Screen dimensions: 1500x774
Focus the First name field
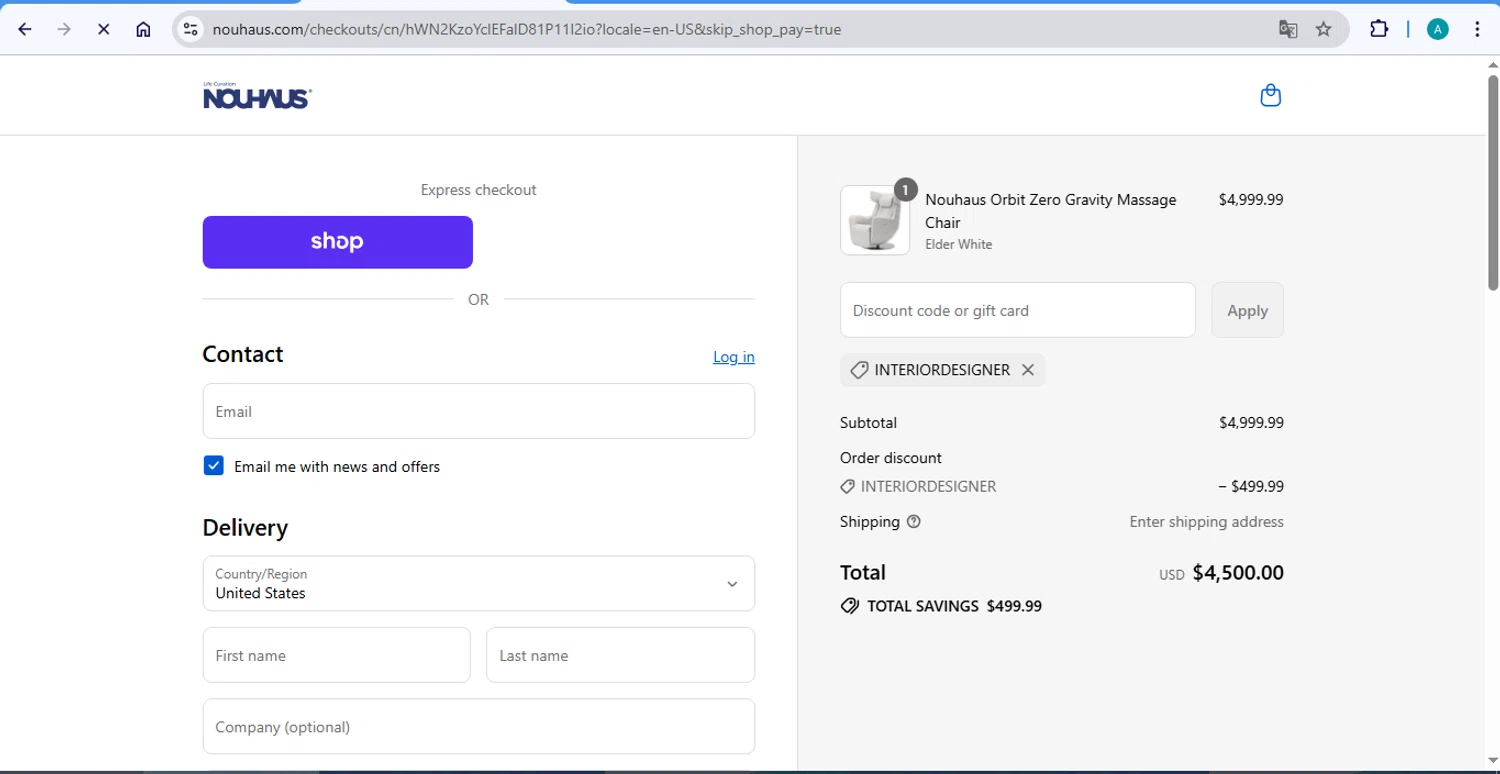(x=337, y=655)
